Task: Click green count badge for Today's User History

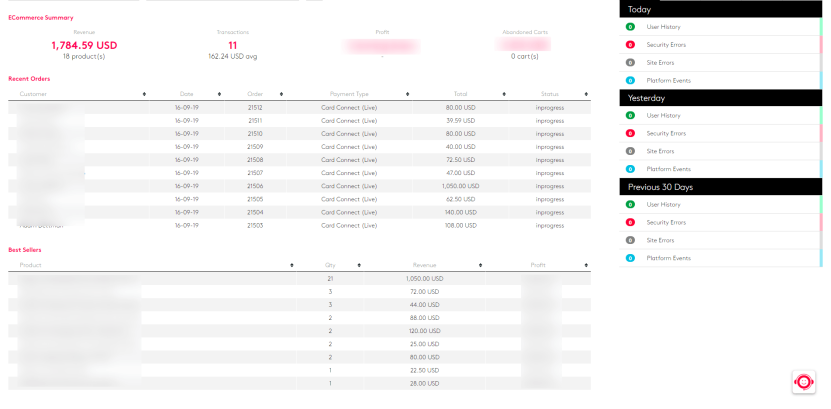Action: point(630,27)
